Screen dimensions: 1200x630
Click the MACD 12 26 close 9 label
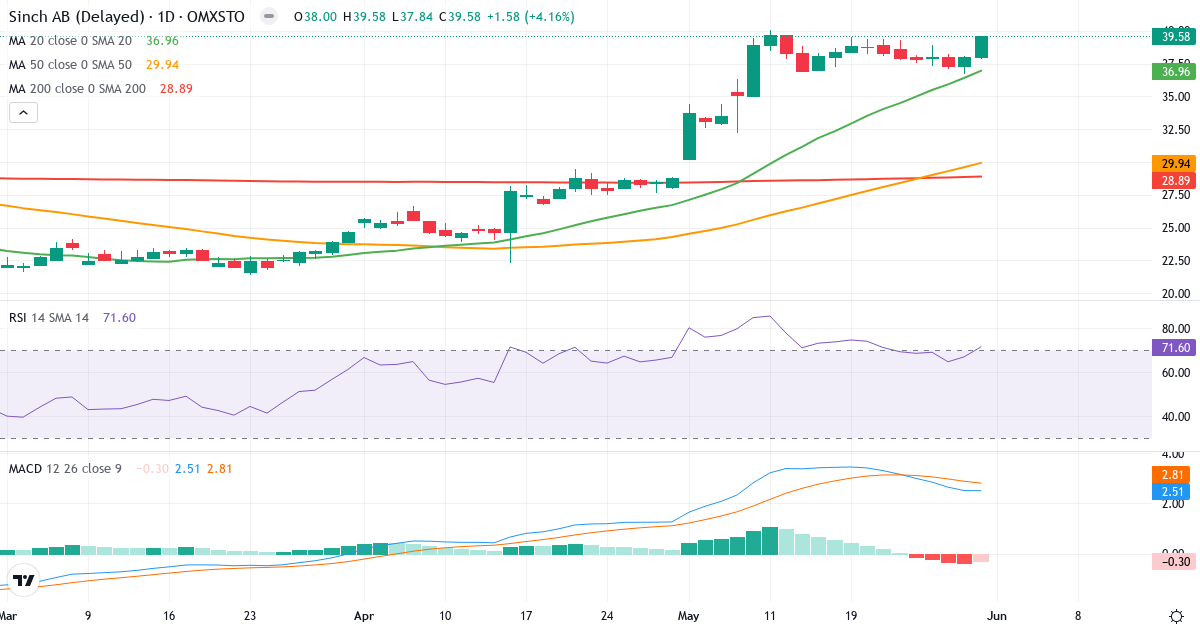click(65, 468)
